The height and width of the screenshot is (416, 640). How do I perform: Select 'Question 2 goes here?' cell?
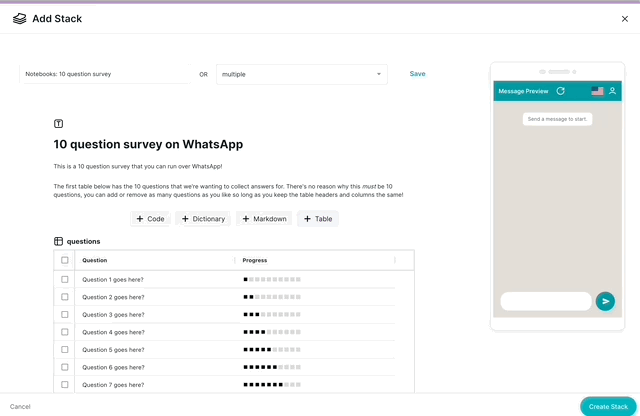pyautogui.click(x=113, y=297)
